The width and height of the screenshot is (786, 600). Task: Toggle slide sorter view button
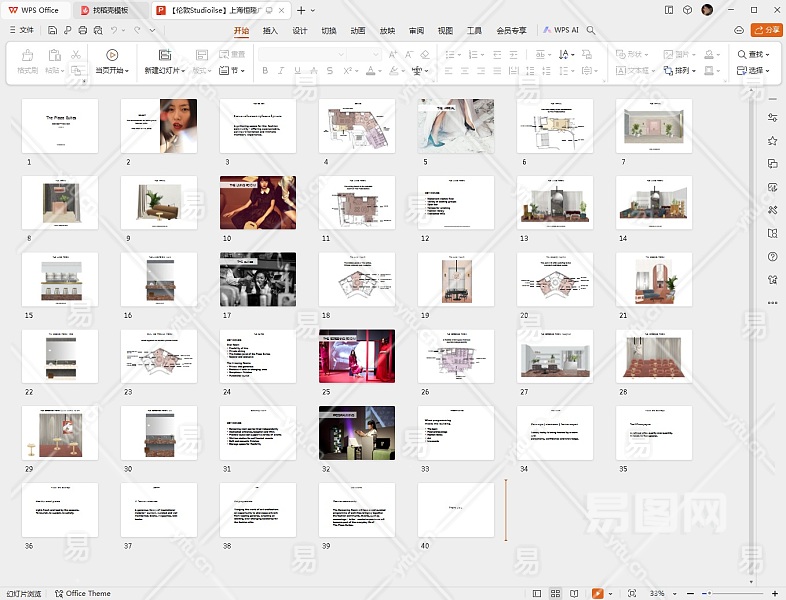(x=556, y=593)
